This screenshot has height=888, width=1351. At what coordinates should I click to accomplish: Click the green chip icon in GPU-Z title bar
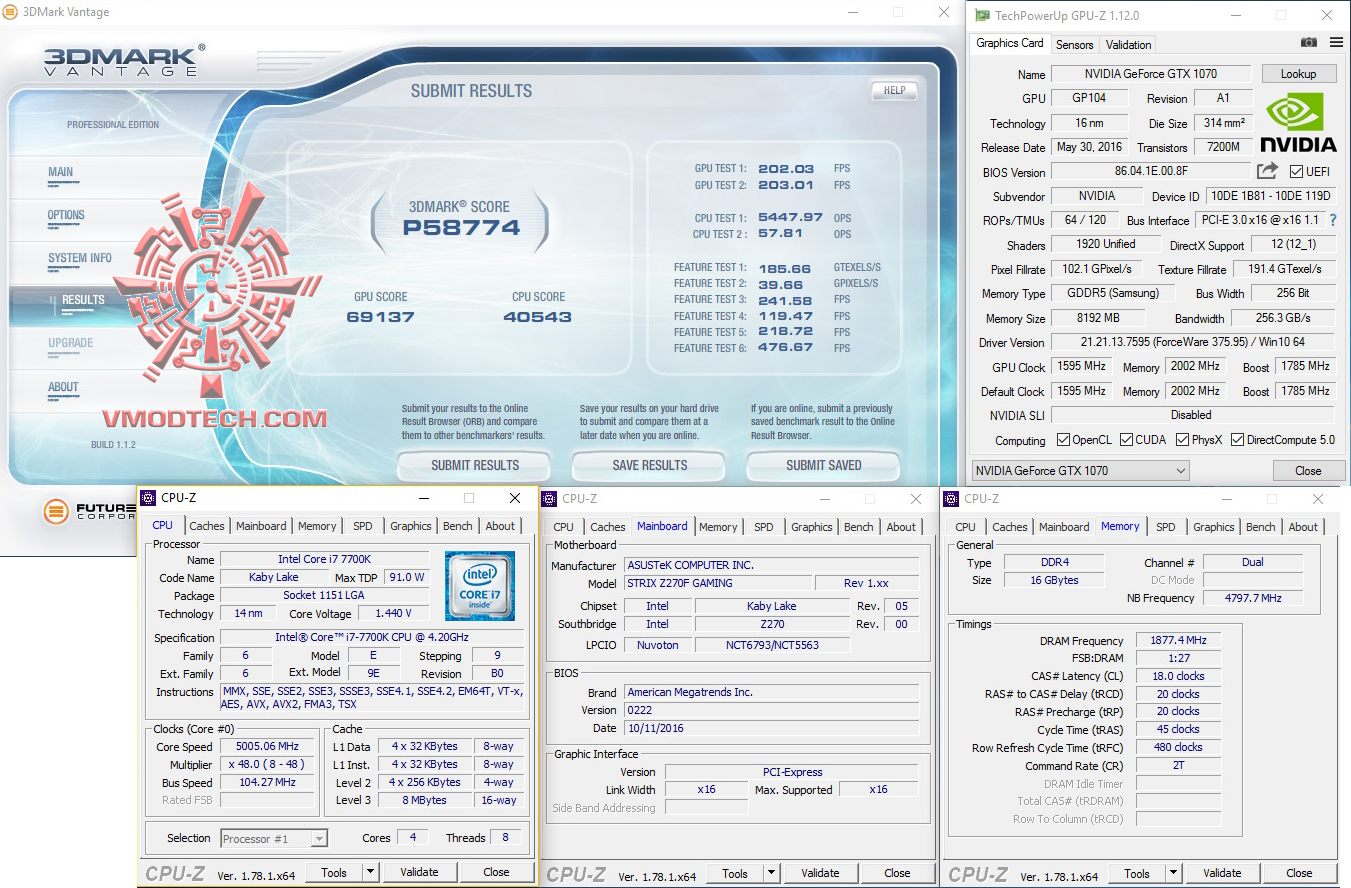980,15
